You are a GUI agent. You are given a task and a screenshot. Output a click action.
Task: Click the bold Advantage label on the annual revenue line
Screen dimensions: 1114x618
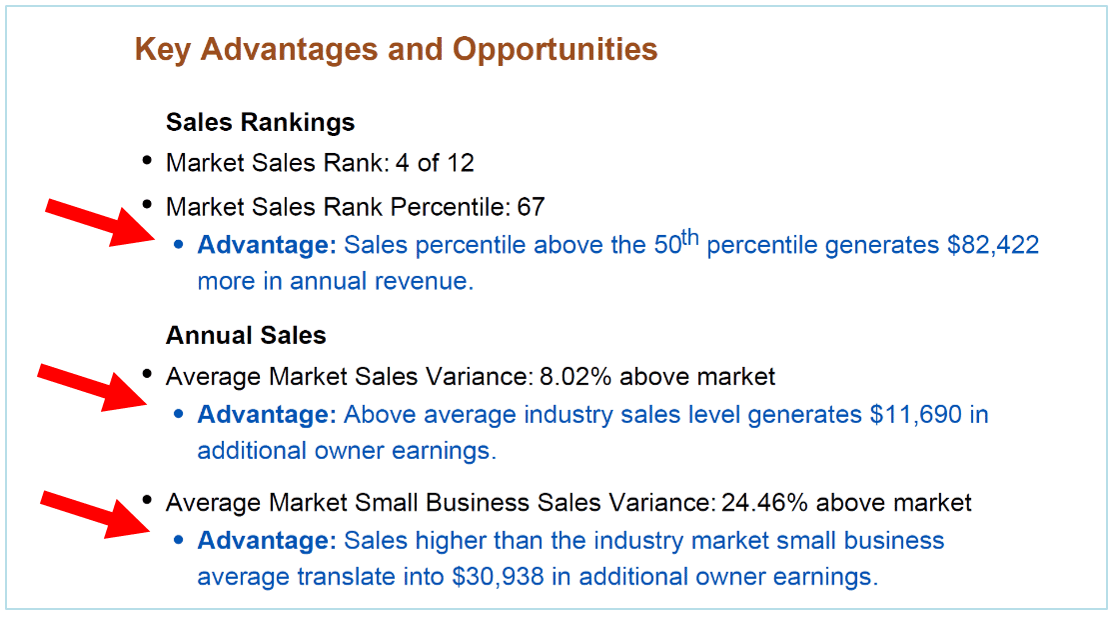267,245
